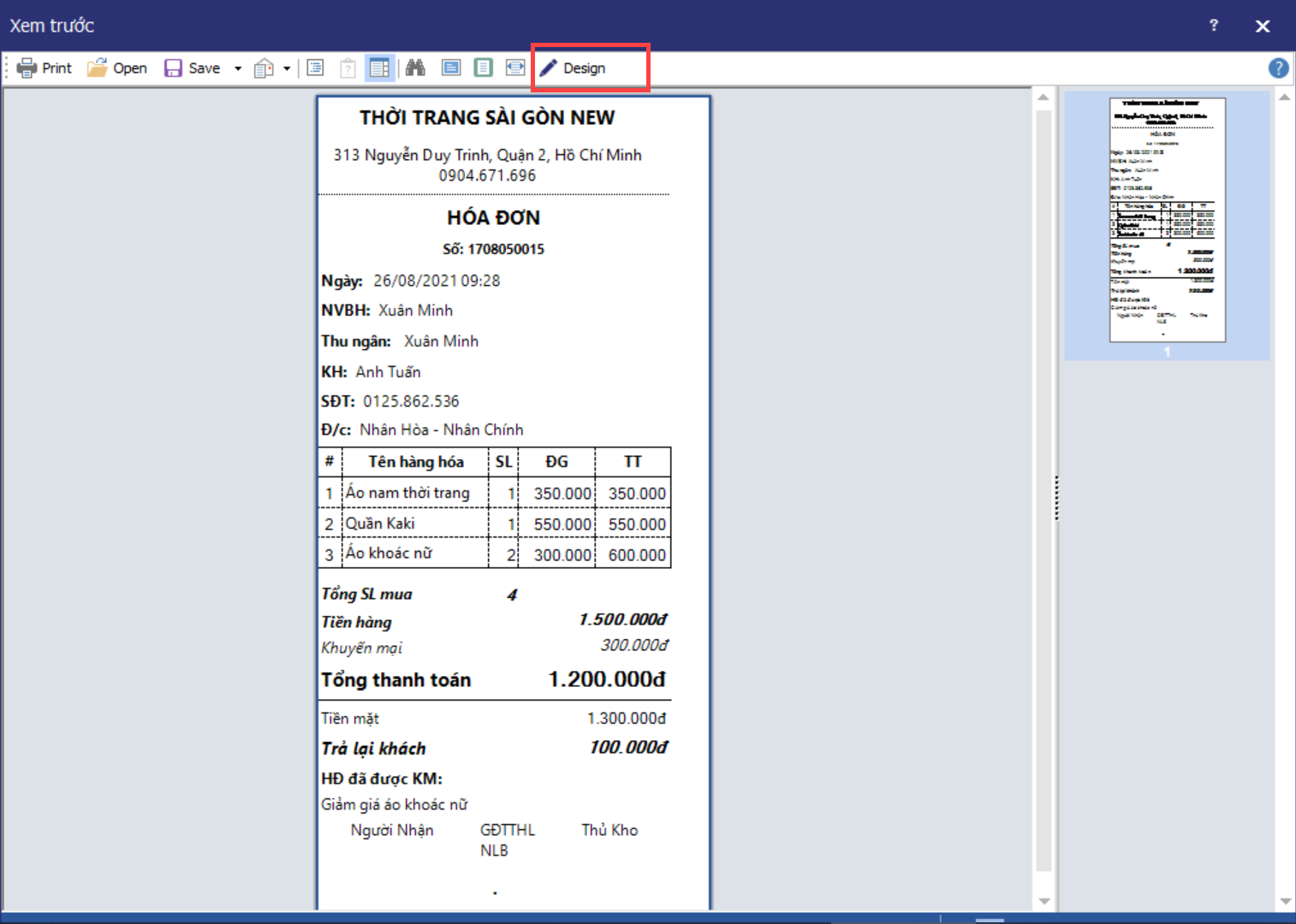The width and height of the screenshot is (1296, 924).
Task: Click the preview pane vertical scrollbar track
Action: tap(1043, 491)
